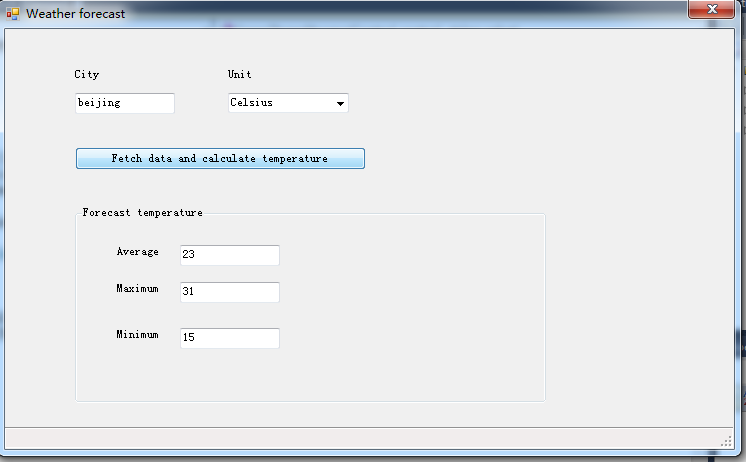The height and width of the screenshot is (462, 746).
Task: Click Fetch data and calculate temperature button
Action: click(x=220, y=158)
